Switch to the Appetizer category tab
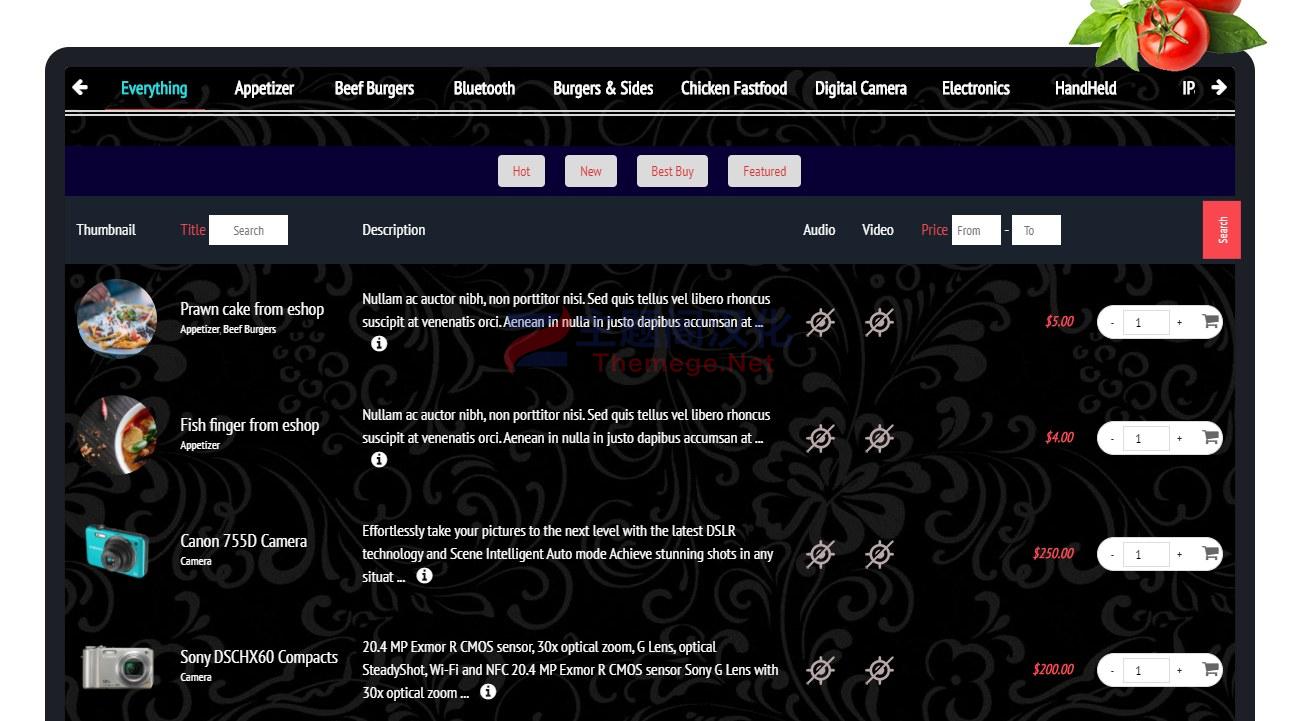 [x=264, y=88]
